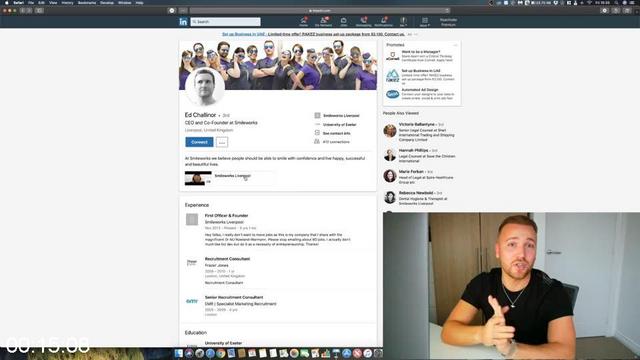Click the blue Connect button
Image resolution: width=640 pixels, height=360 pixels.
tap(199, 142)
